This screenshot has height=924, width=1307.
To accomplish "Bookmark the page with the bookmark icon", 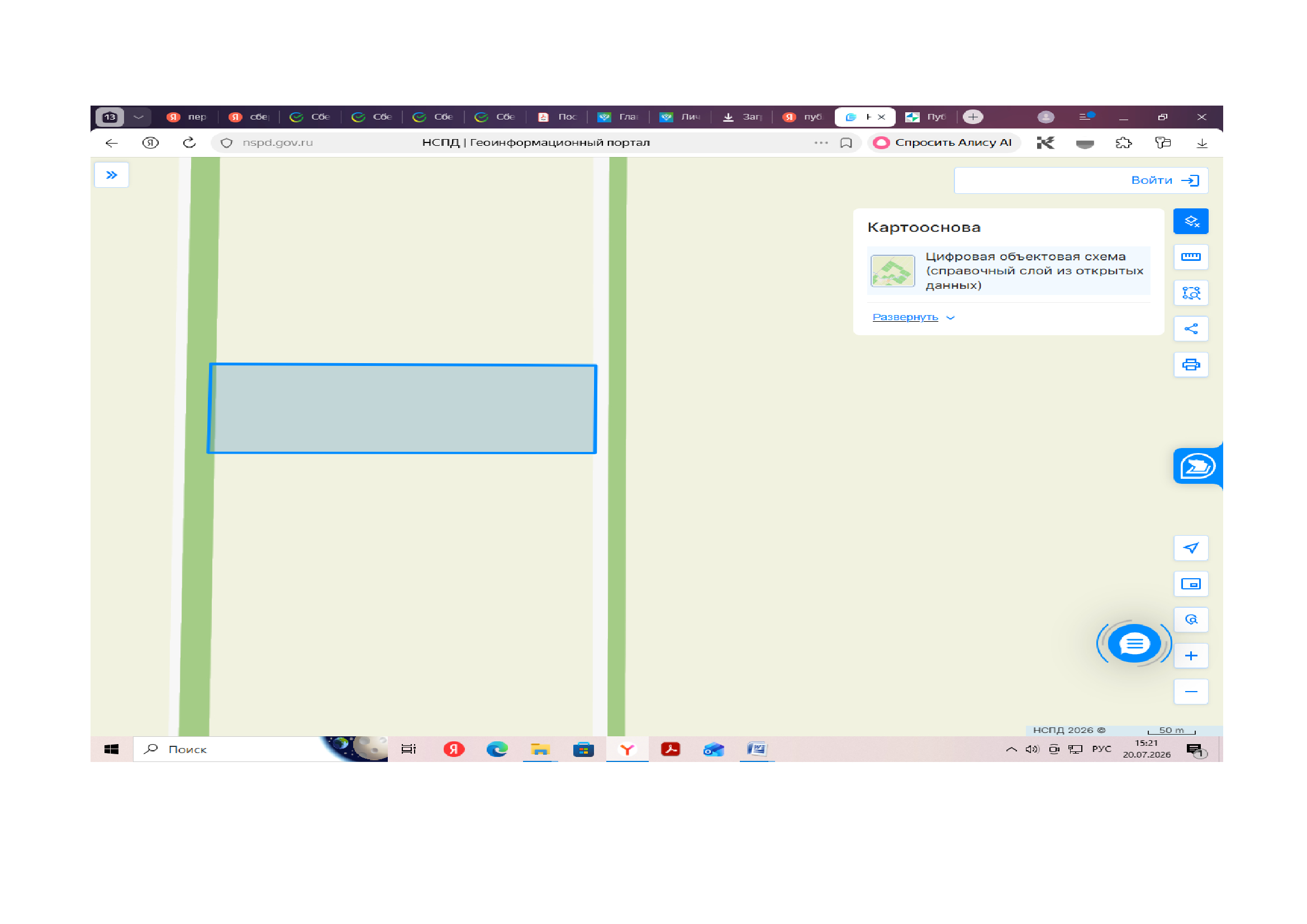I will [x=846, y=143].
